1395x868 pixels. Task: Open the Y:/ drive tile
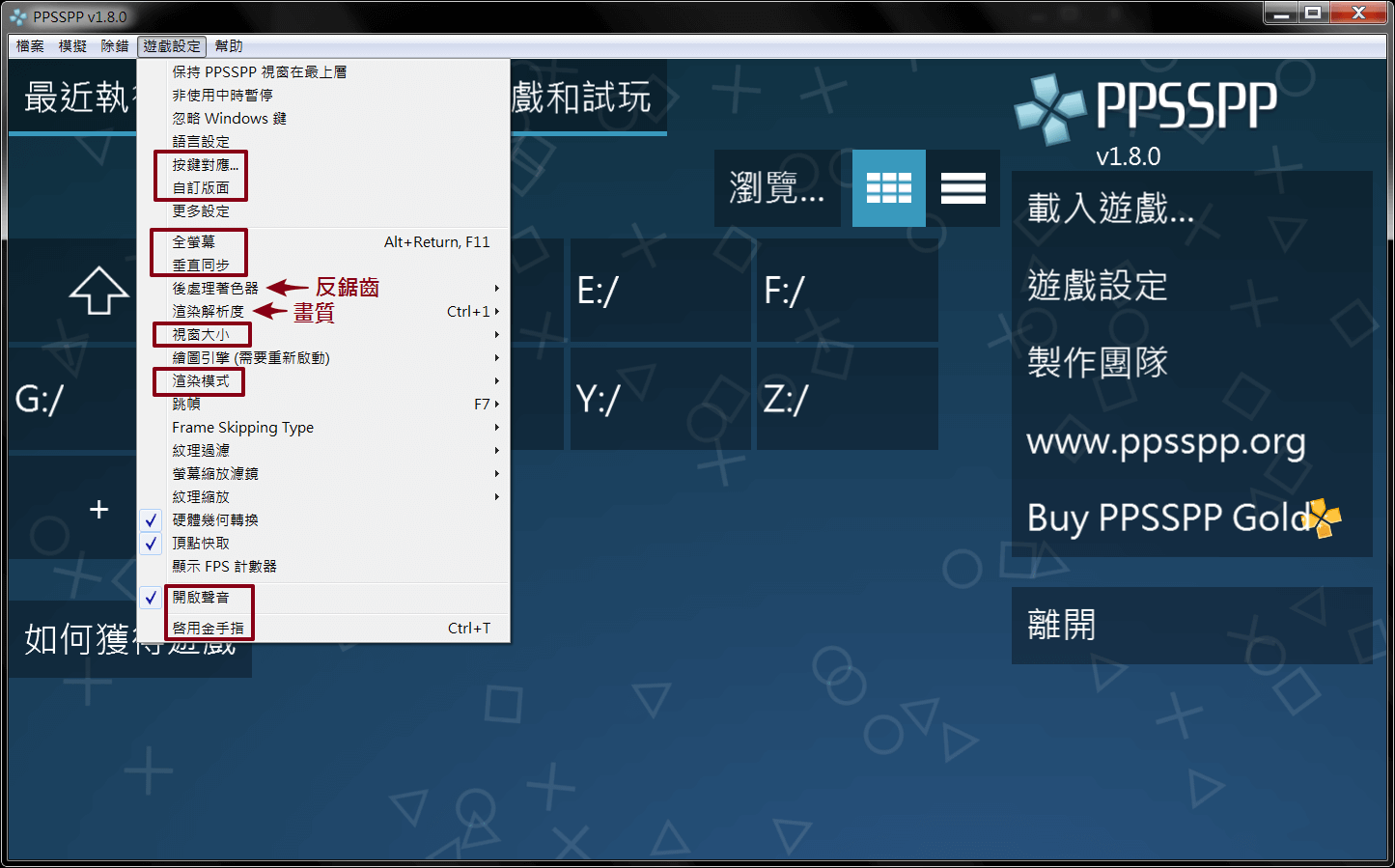660,399
